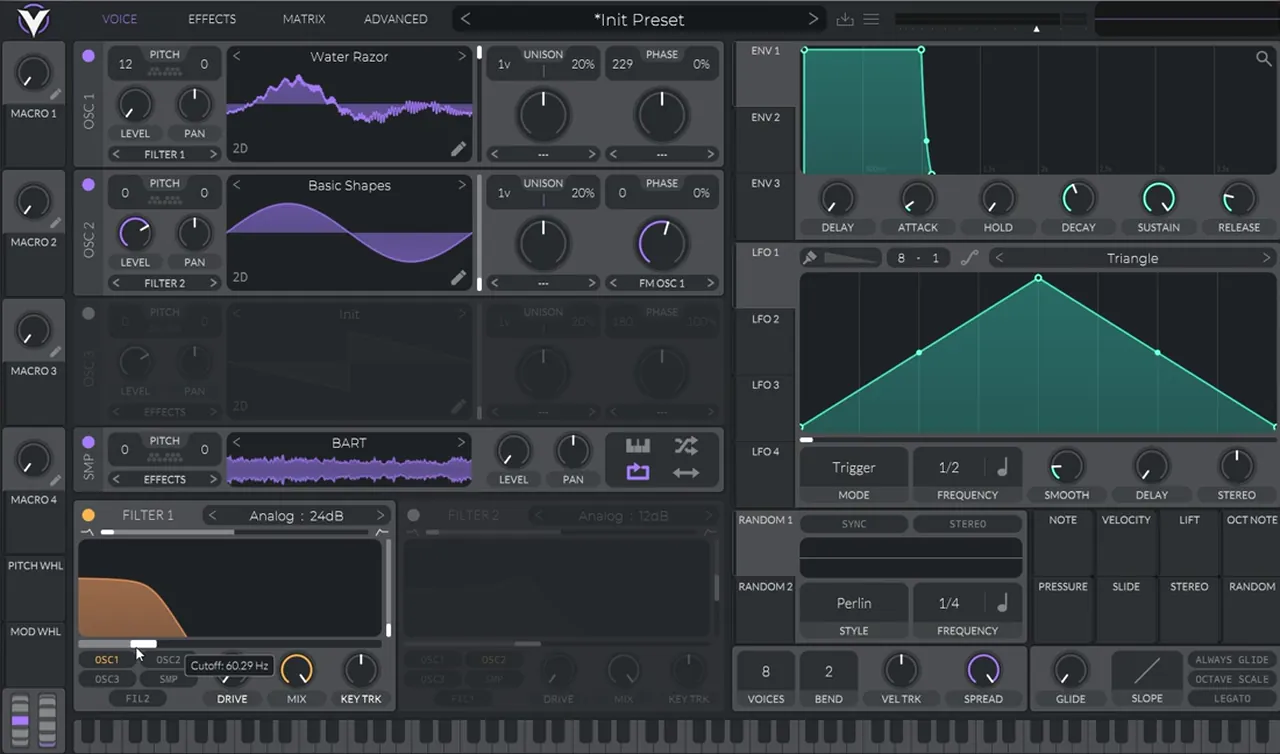The width and height of the screenshot is (1280, 754).
Task: Open OSC 1 FILTER 1 routing selector
Action: click(165, 154)
